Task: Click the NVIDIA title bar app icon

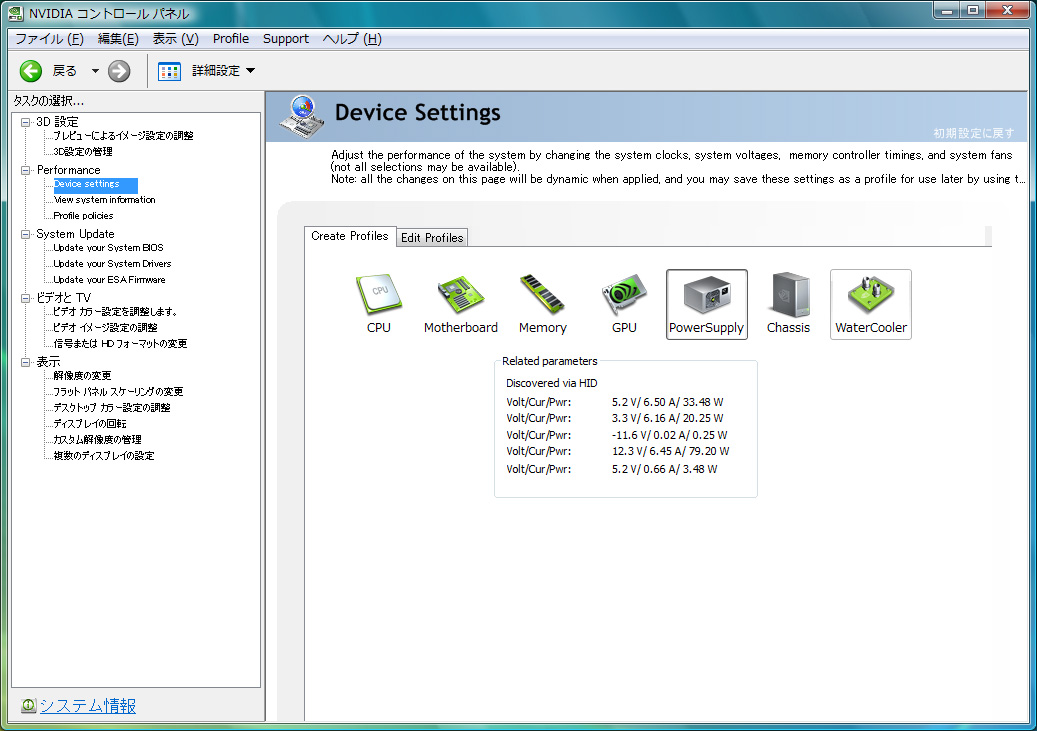Action: pos(15,13)
